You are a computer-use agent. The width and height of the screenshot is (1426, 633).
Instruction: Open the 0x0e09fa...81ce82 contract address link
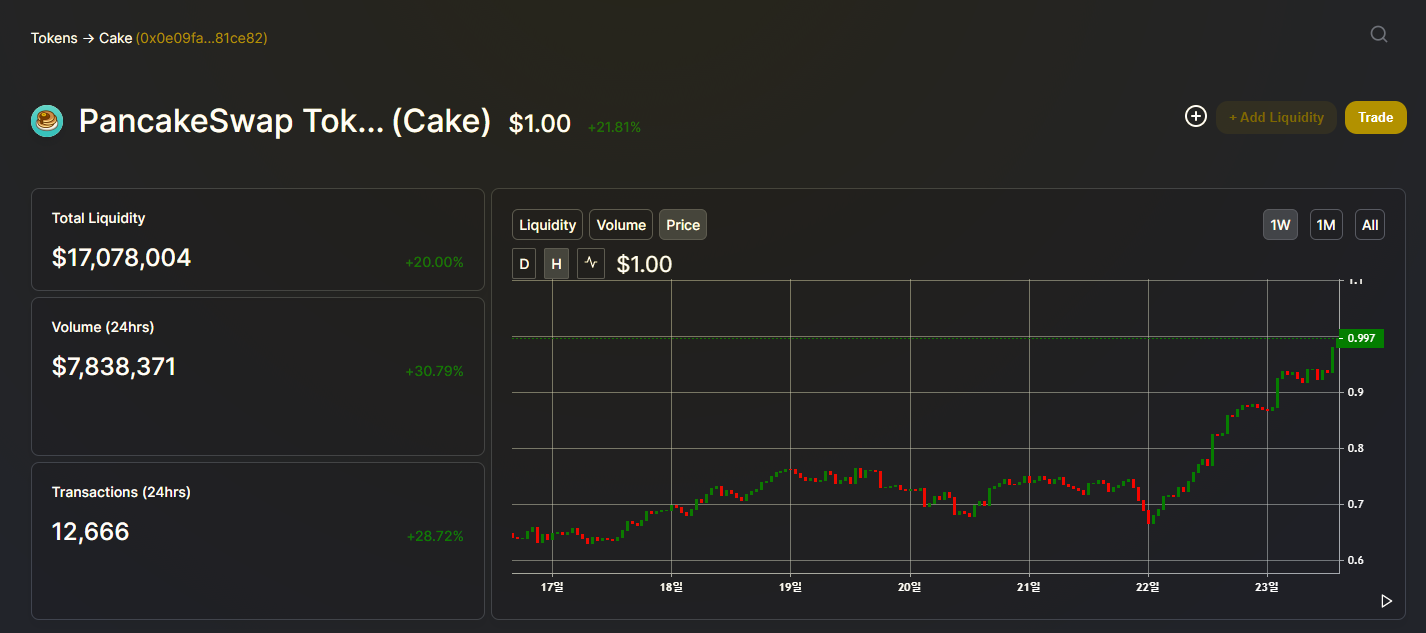click(202, 38)
